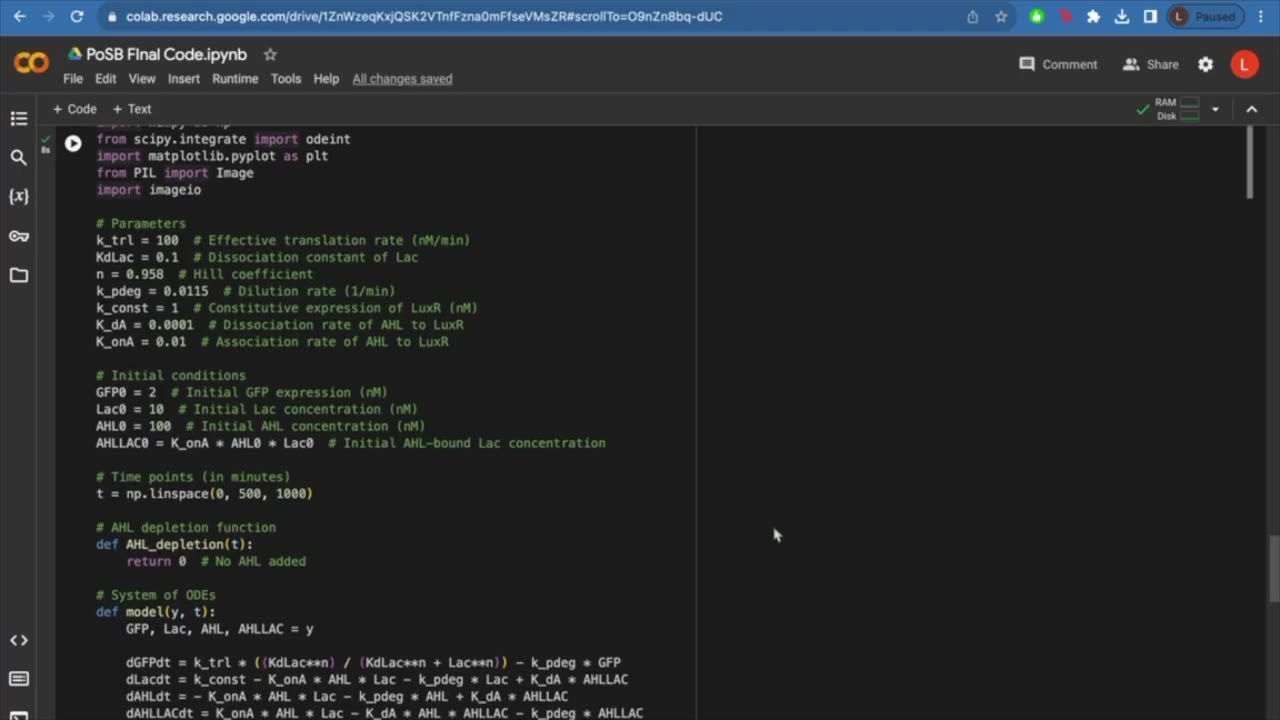
Task: Open the files folder panel
Action: [x=19, y=275]
